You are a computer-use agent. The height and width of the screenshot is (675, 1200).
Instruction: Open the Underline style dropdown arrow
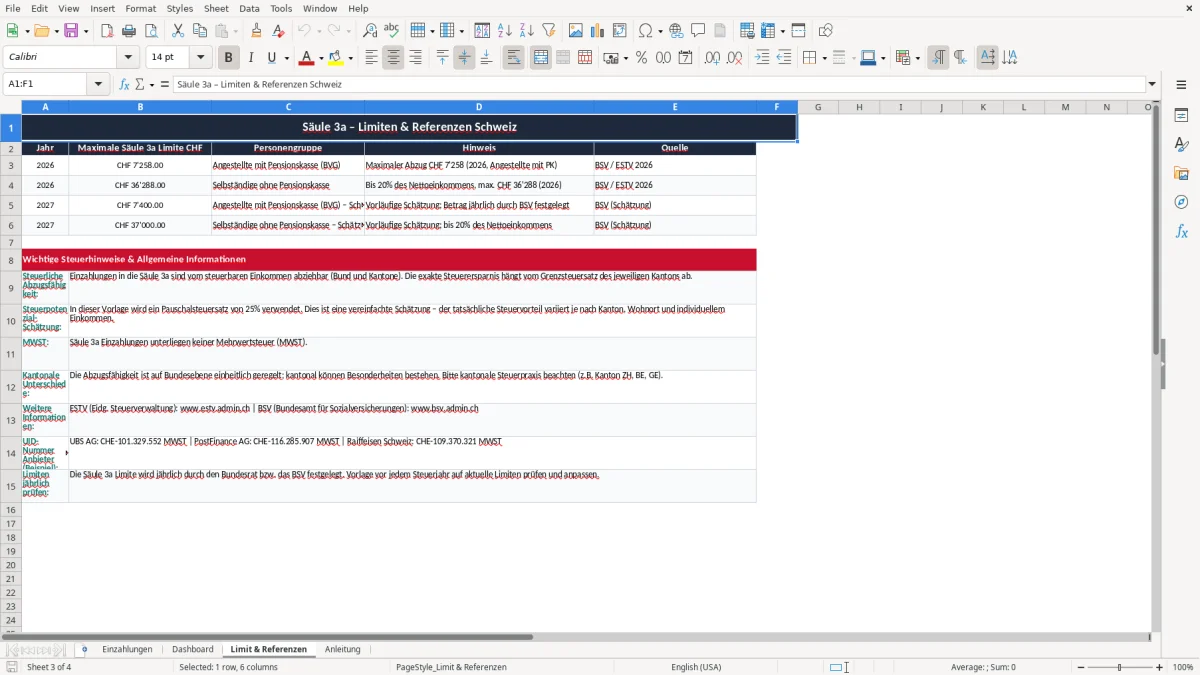pos(286,58)
